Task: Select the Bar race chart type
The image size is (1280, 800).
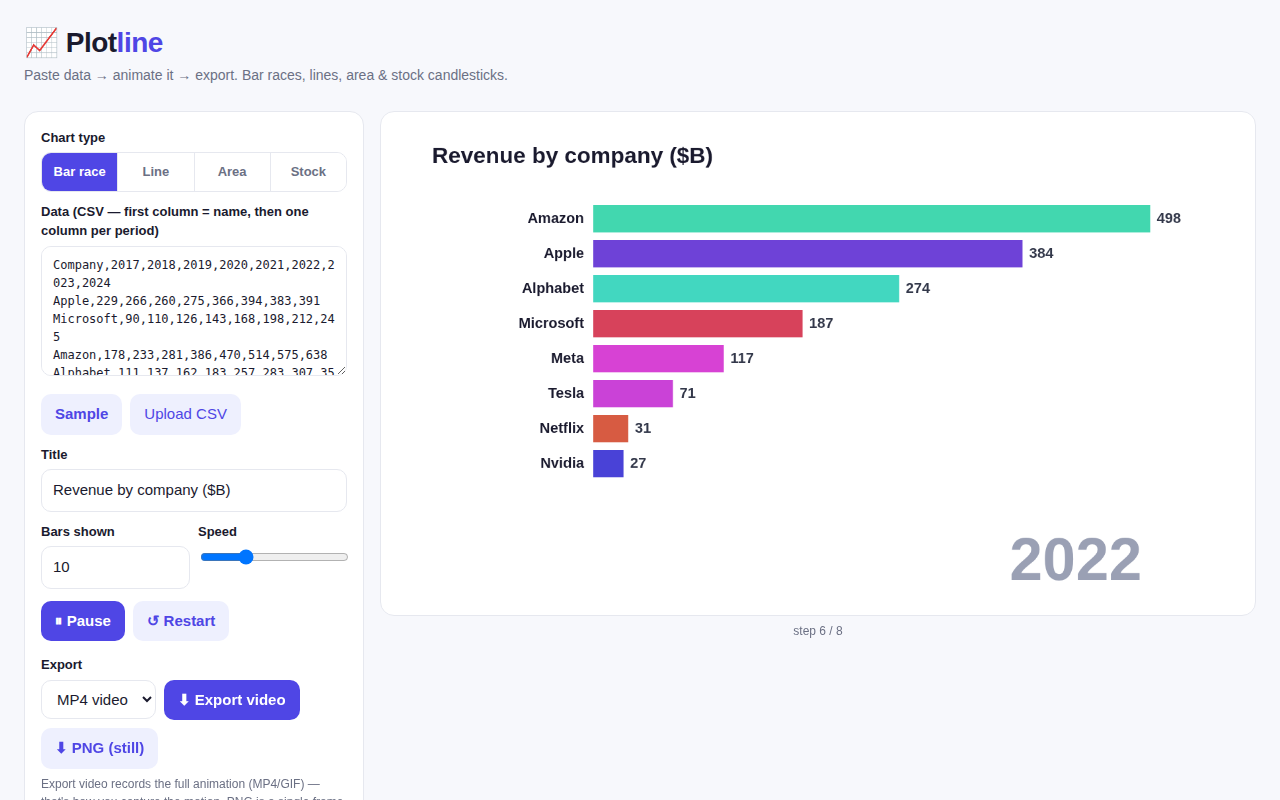Action: pyautogui.click(x=80, y=172)
